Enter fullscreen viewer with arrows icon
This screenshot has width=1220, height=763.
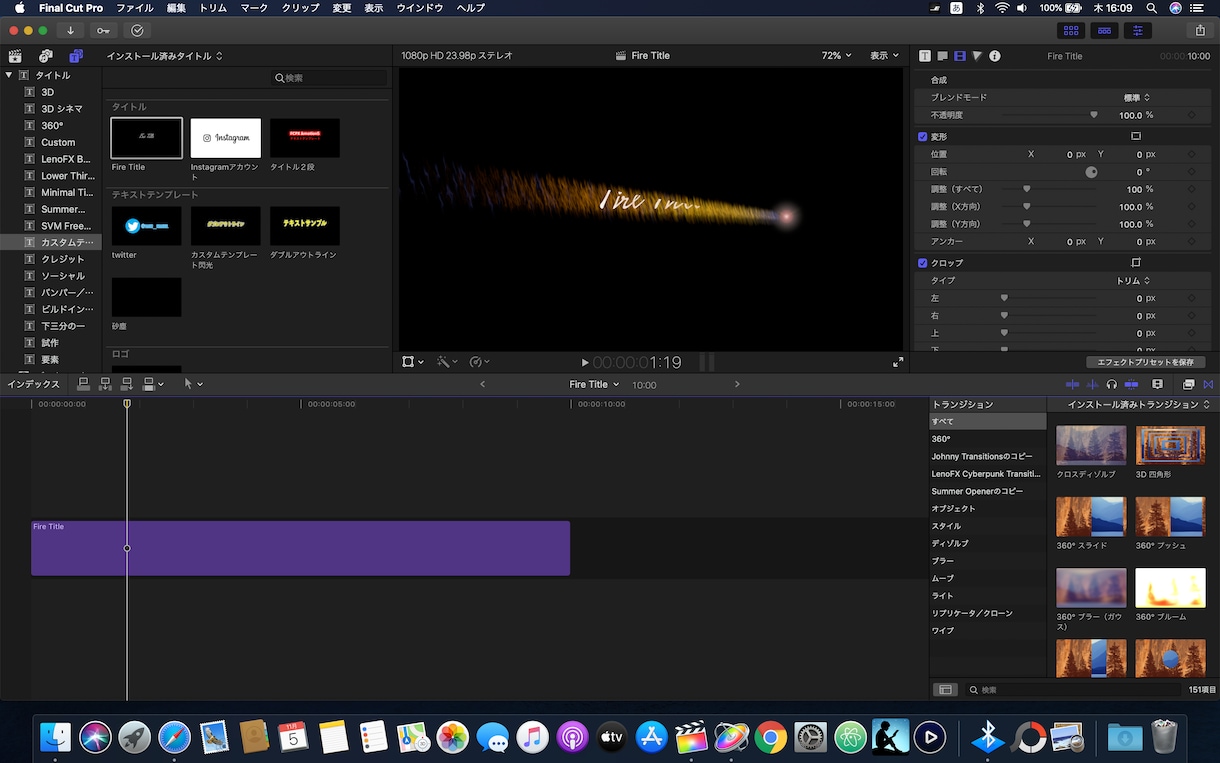[898, 362]
